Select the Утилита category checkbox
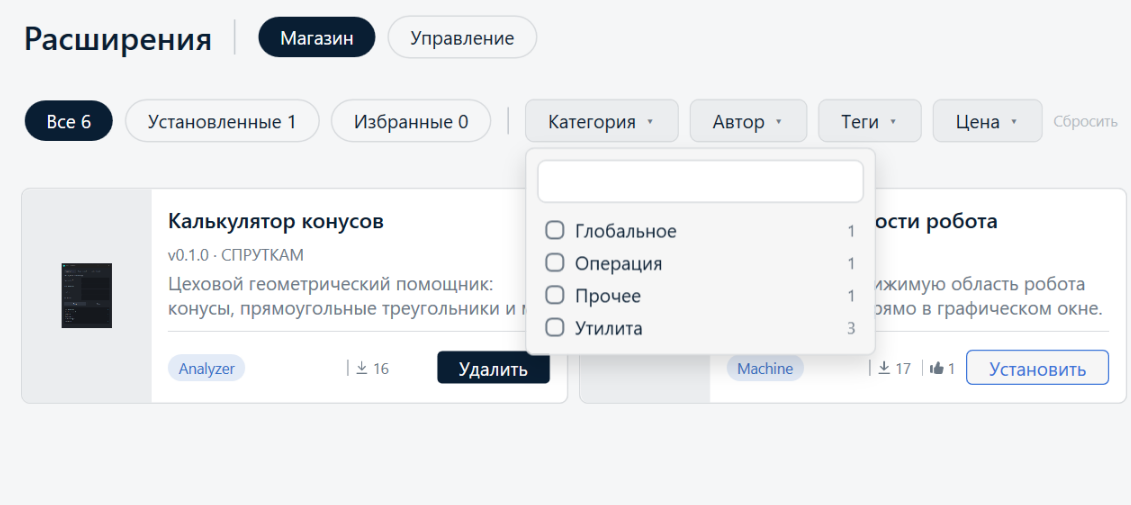The image size is (1131, 505). (555, 328)
